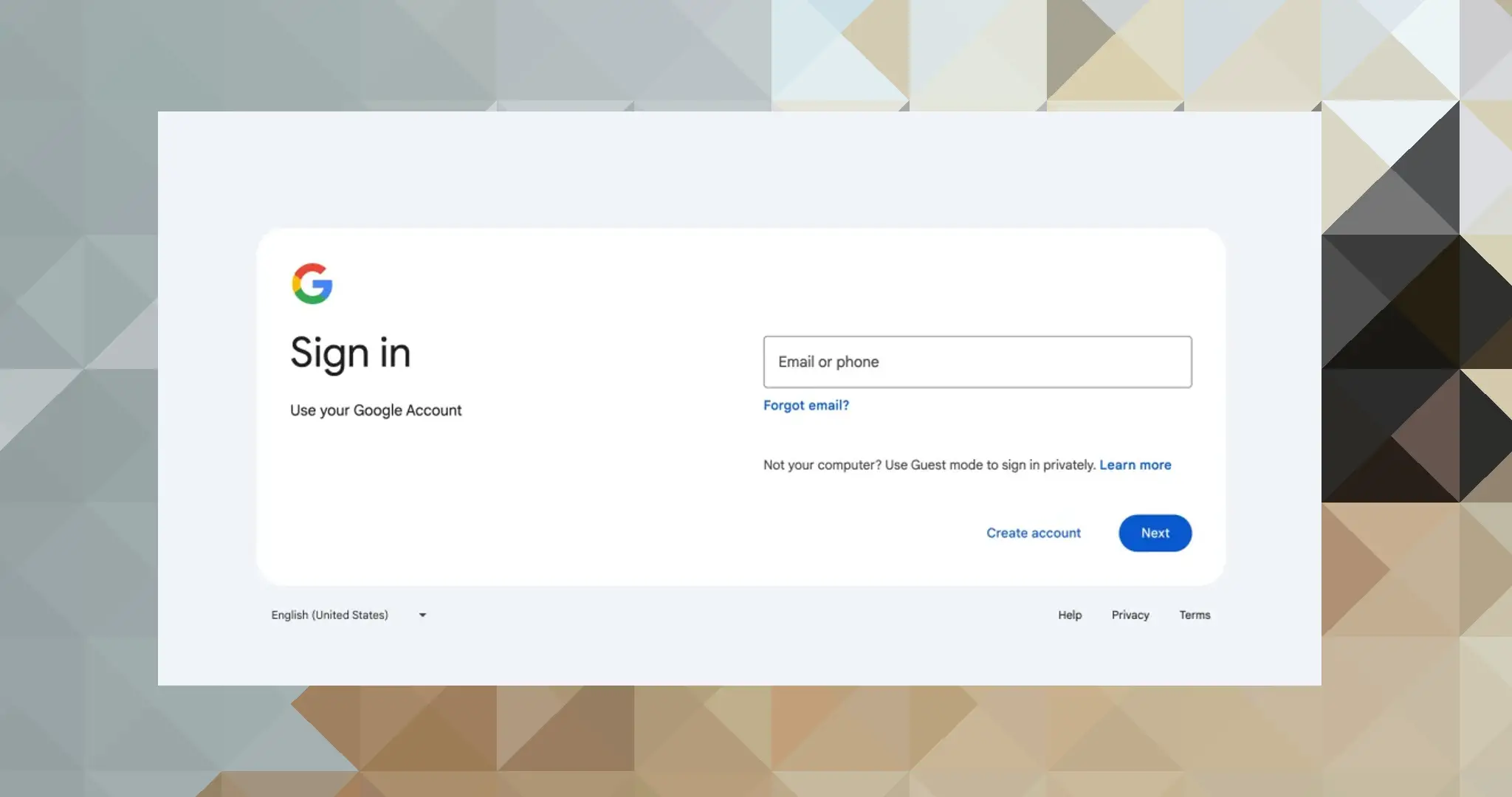
Task: Open the Privacy page
Action: (x=1130, y=615)
